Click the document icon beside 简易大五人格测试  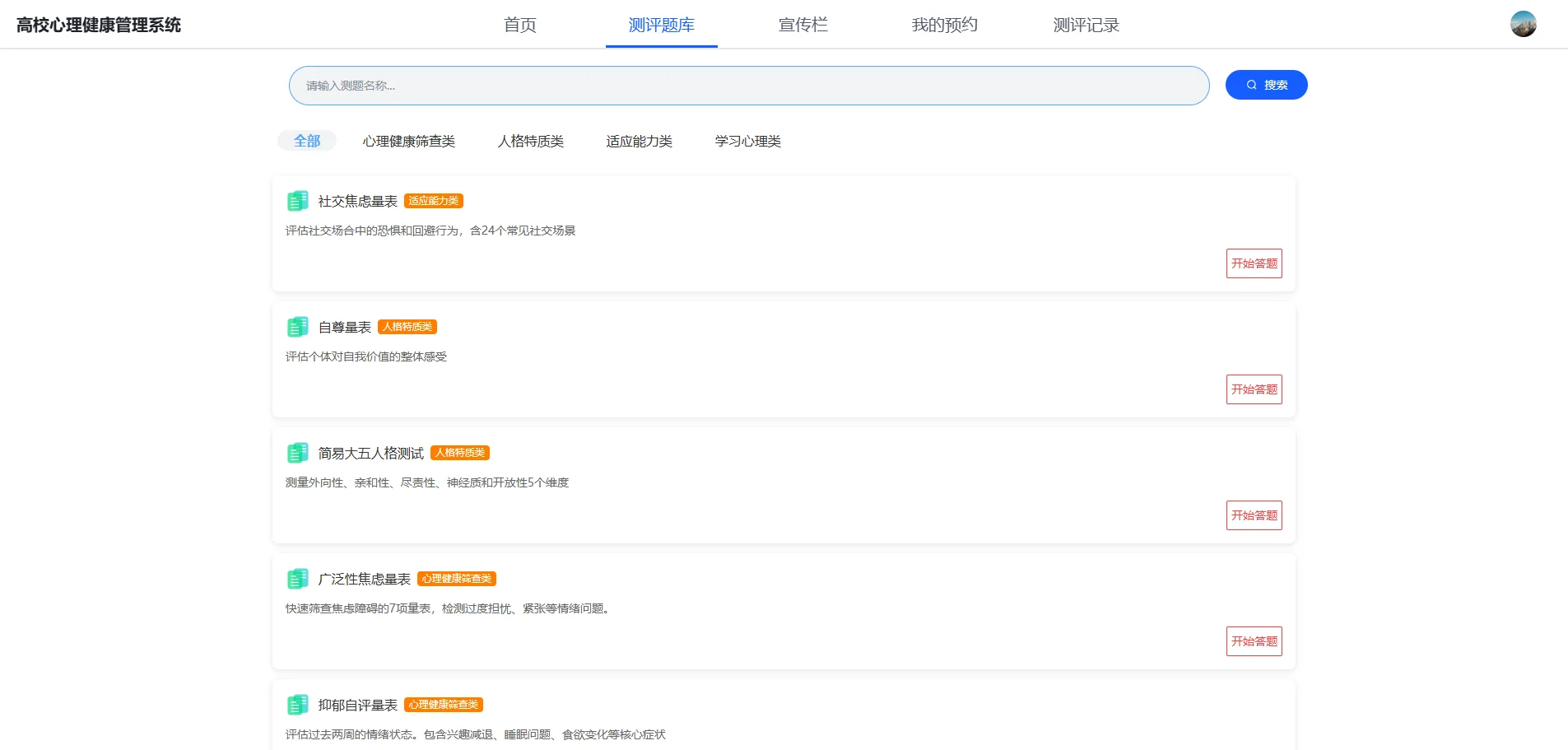298,452
